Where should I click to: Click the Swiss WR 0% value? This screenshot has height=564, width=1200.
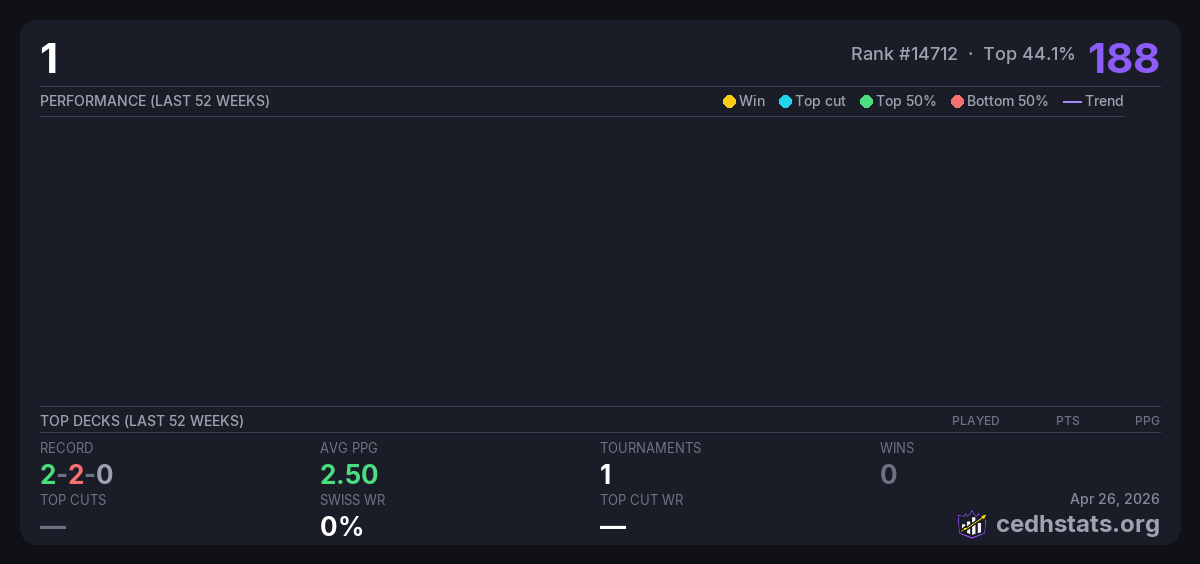click(341, 526)
